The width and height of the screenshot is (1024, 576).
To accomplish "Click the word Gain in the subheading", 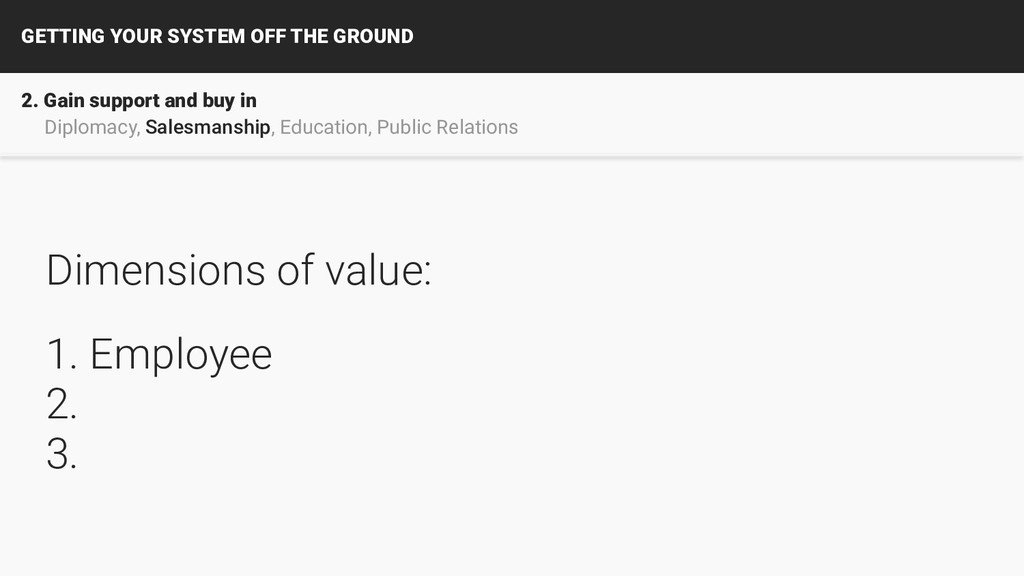I will coord(64,101).
